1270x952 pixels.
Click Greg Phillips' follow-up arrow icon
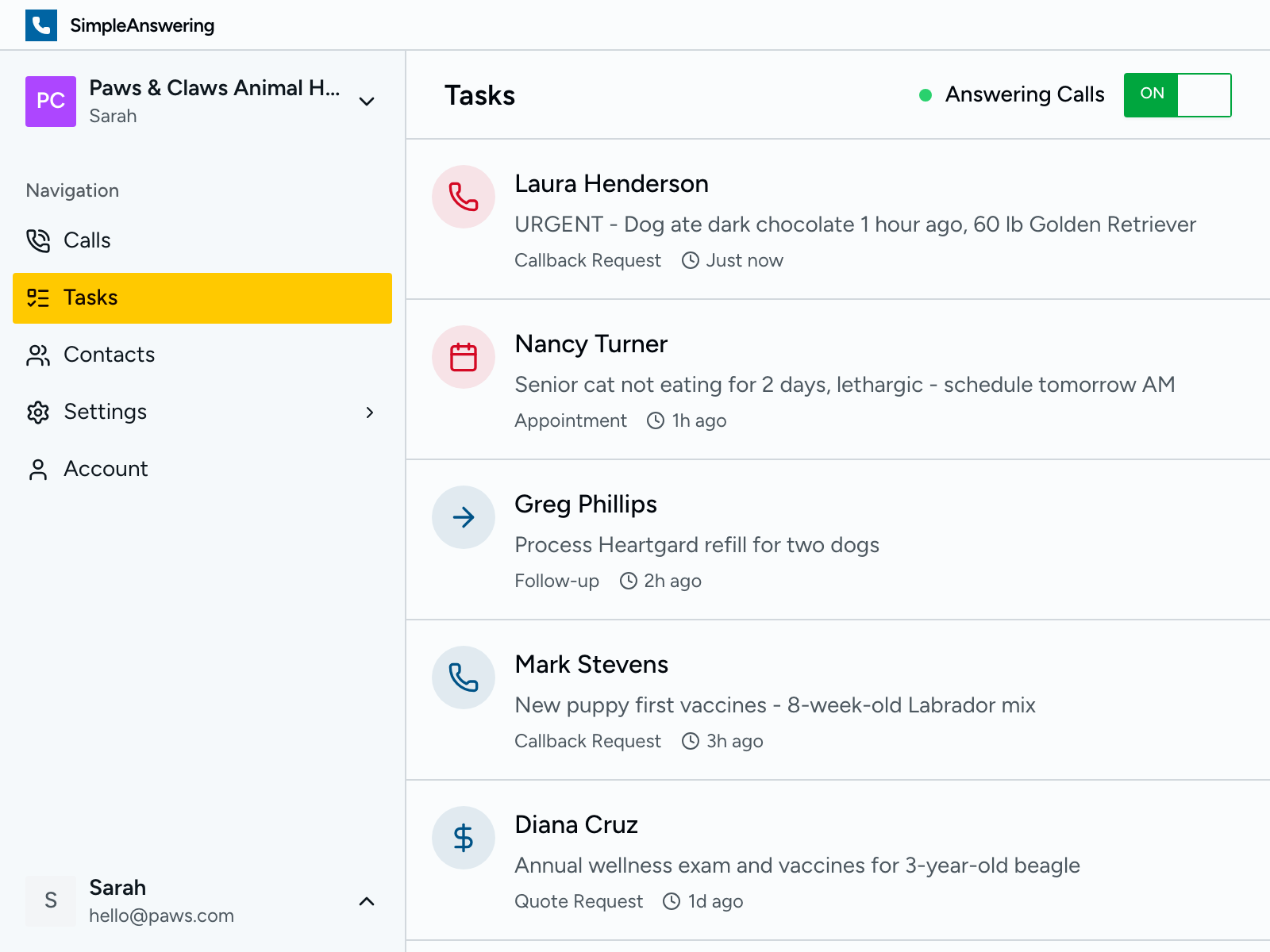(464, 517)
